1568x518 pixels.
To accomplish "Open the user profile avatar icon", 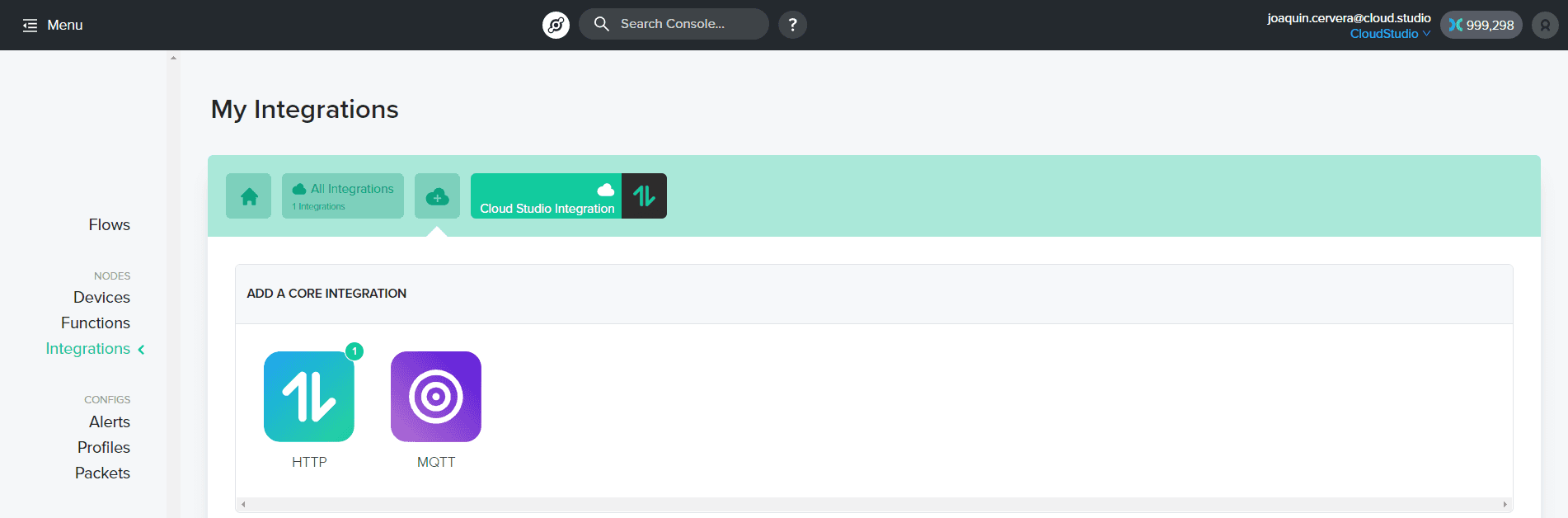I will coord(1545,25).
